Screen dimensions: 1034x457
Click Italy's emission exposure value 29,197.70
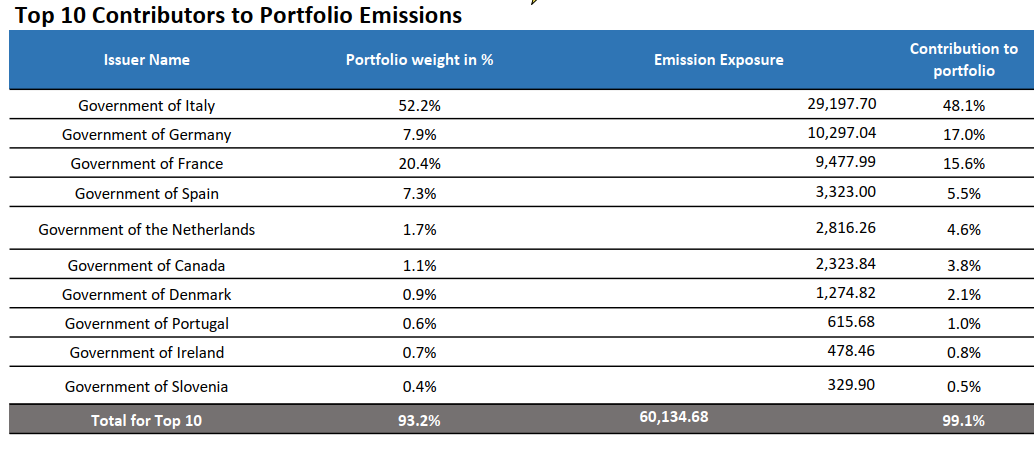click(841, 103)
